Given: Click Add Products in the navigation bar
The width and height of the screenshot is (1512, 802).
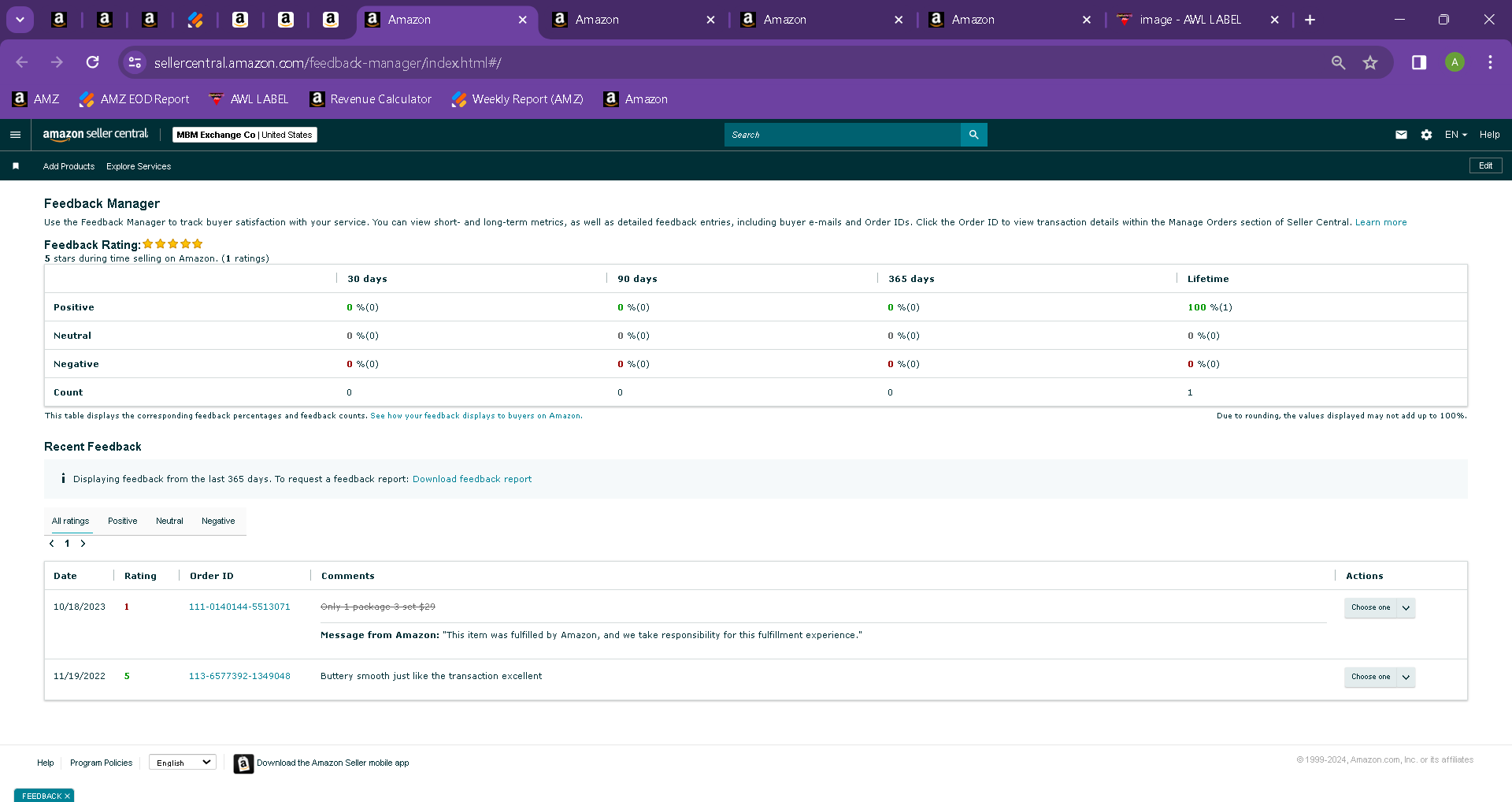Looking at the screenshot, I should 69,166.
